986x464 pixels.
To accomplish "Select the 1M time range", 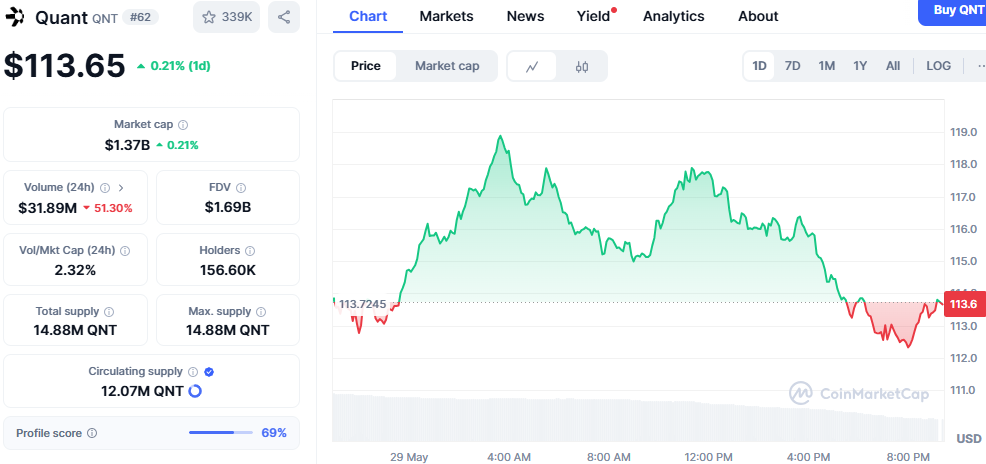I will pyautogui.click(x=826, y=66).
